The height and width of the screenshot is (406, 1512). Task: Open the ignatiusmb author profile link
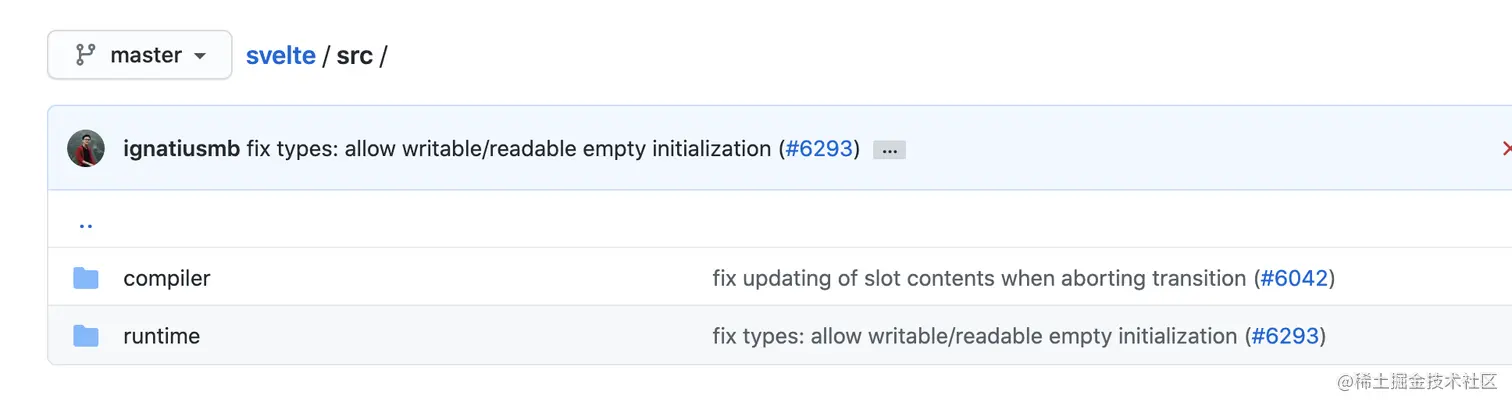(x=181, y=149)
